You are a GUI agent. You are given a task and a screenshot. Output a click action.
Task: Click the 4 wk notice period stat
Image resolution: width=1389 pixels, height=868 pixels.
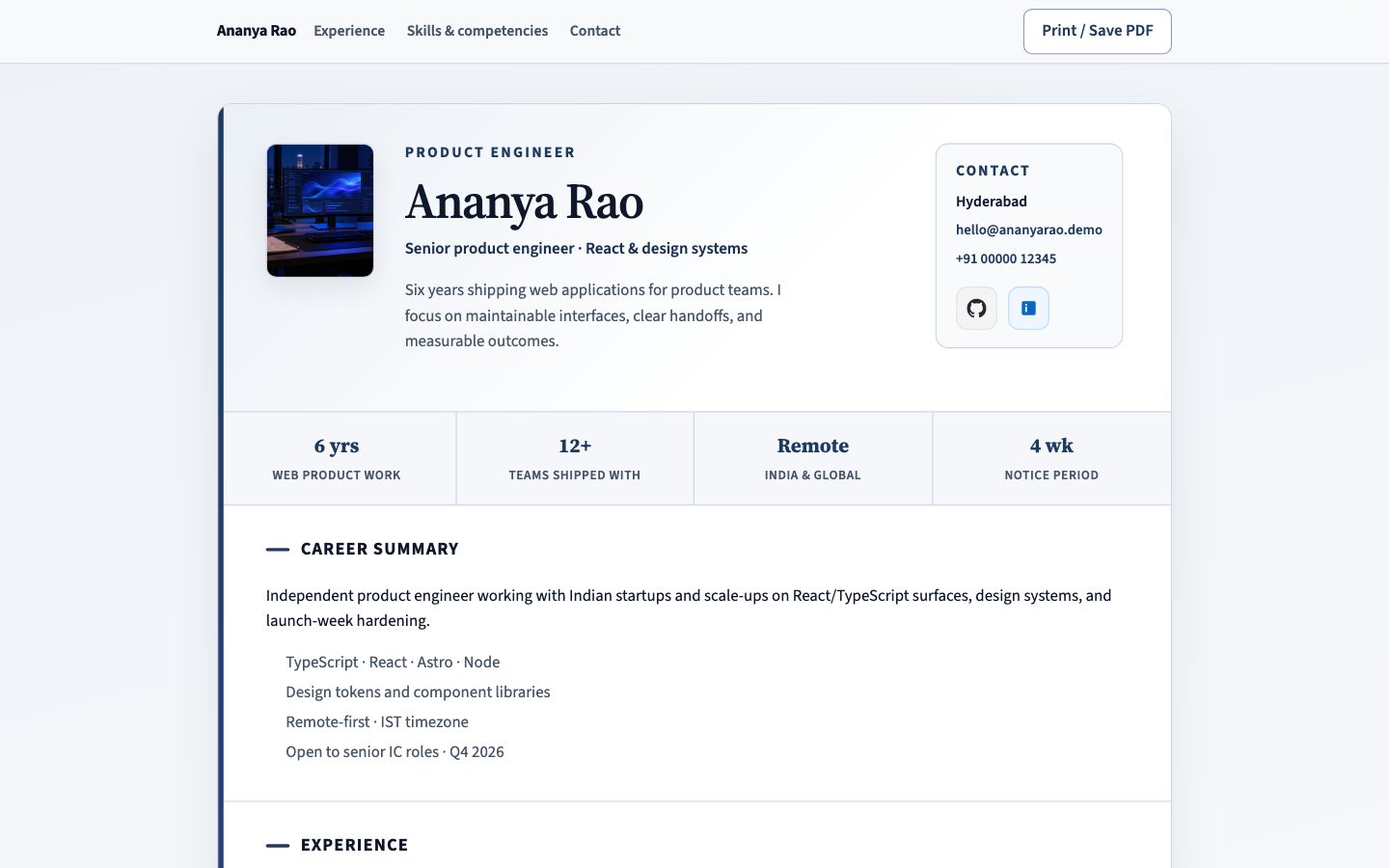1051,458
